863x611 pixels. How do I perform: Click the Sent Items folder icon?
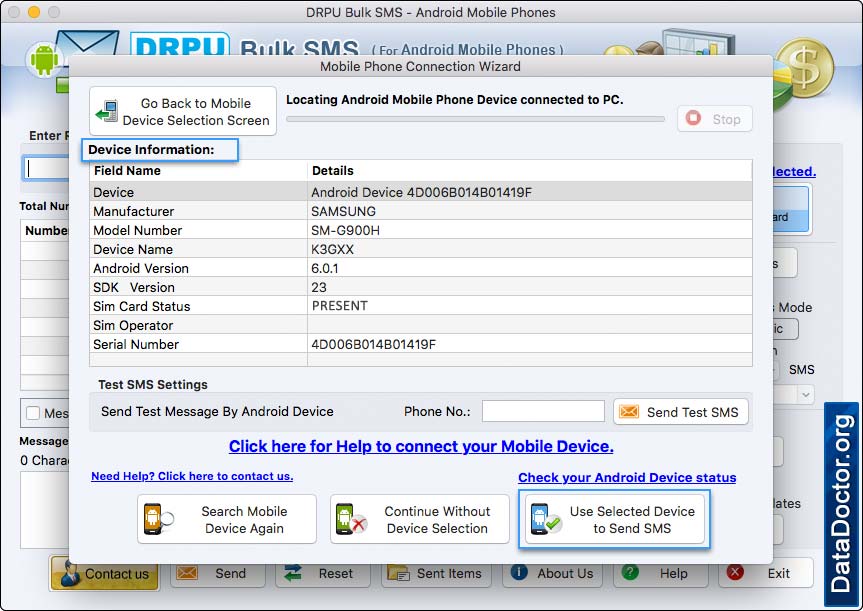coord(398,573)
